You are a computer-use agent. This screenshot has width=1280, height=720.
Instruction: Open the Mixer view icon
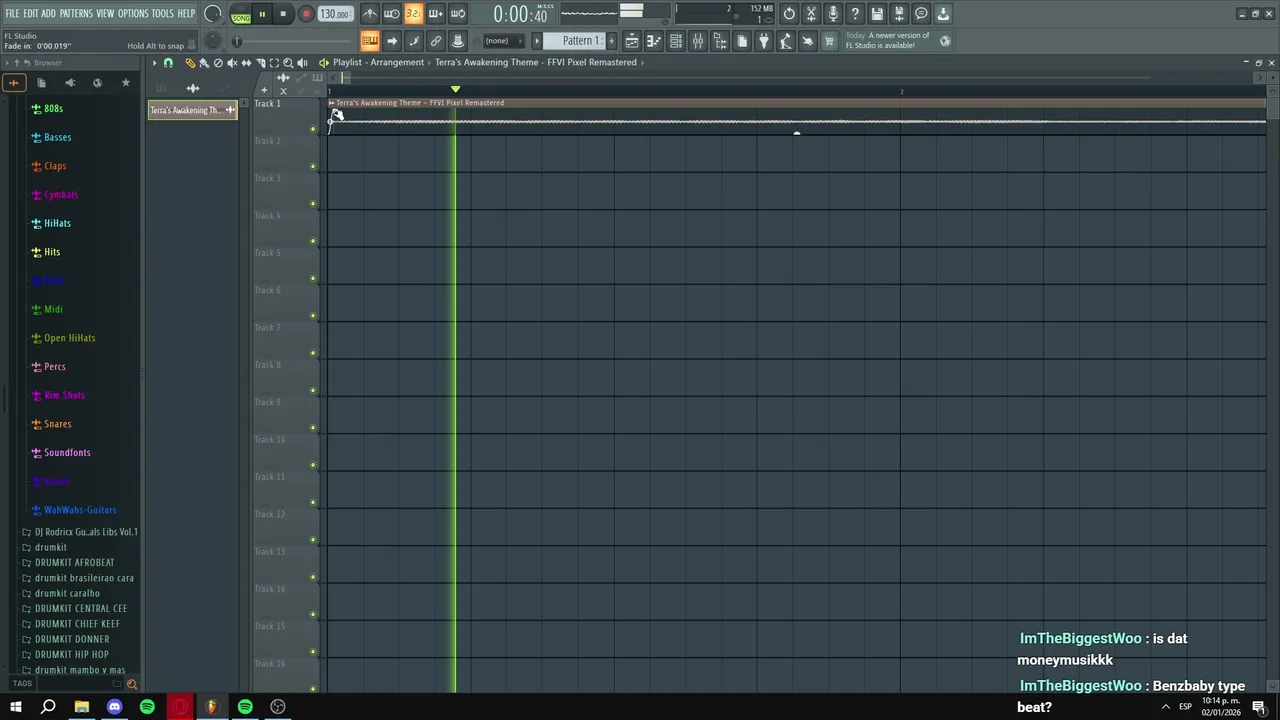pyautogui.click(x=698, y=41)
